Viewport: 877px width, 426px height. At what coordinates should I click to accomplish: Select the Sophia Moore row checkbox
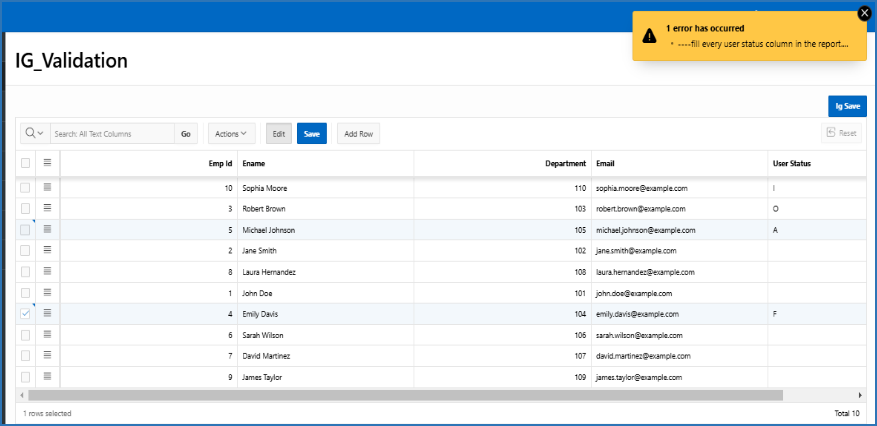coord(26,188)
